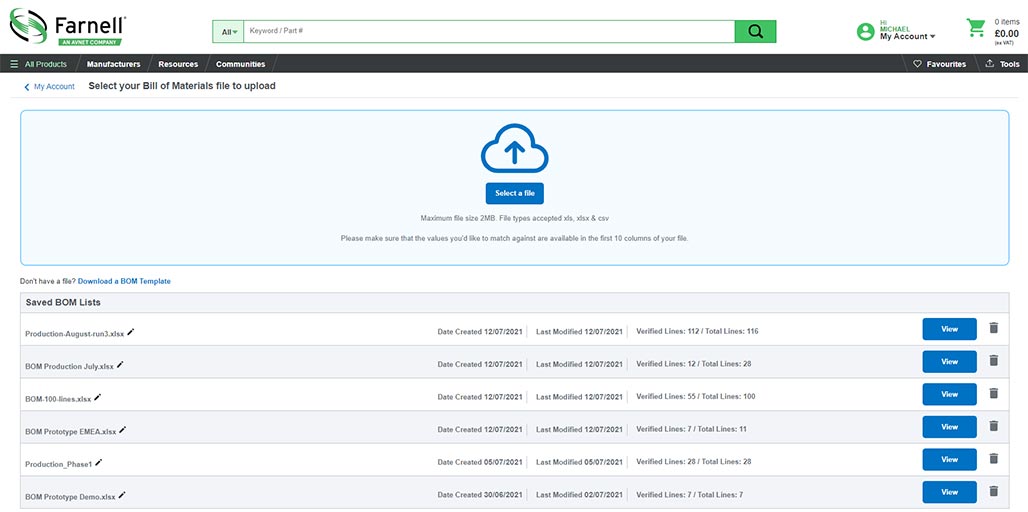Open the Manufacturers menu
This screenshot has height=512, width=1028.
point(113,64)
